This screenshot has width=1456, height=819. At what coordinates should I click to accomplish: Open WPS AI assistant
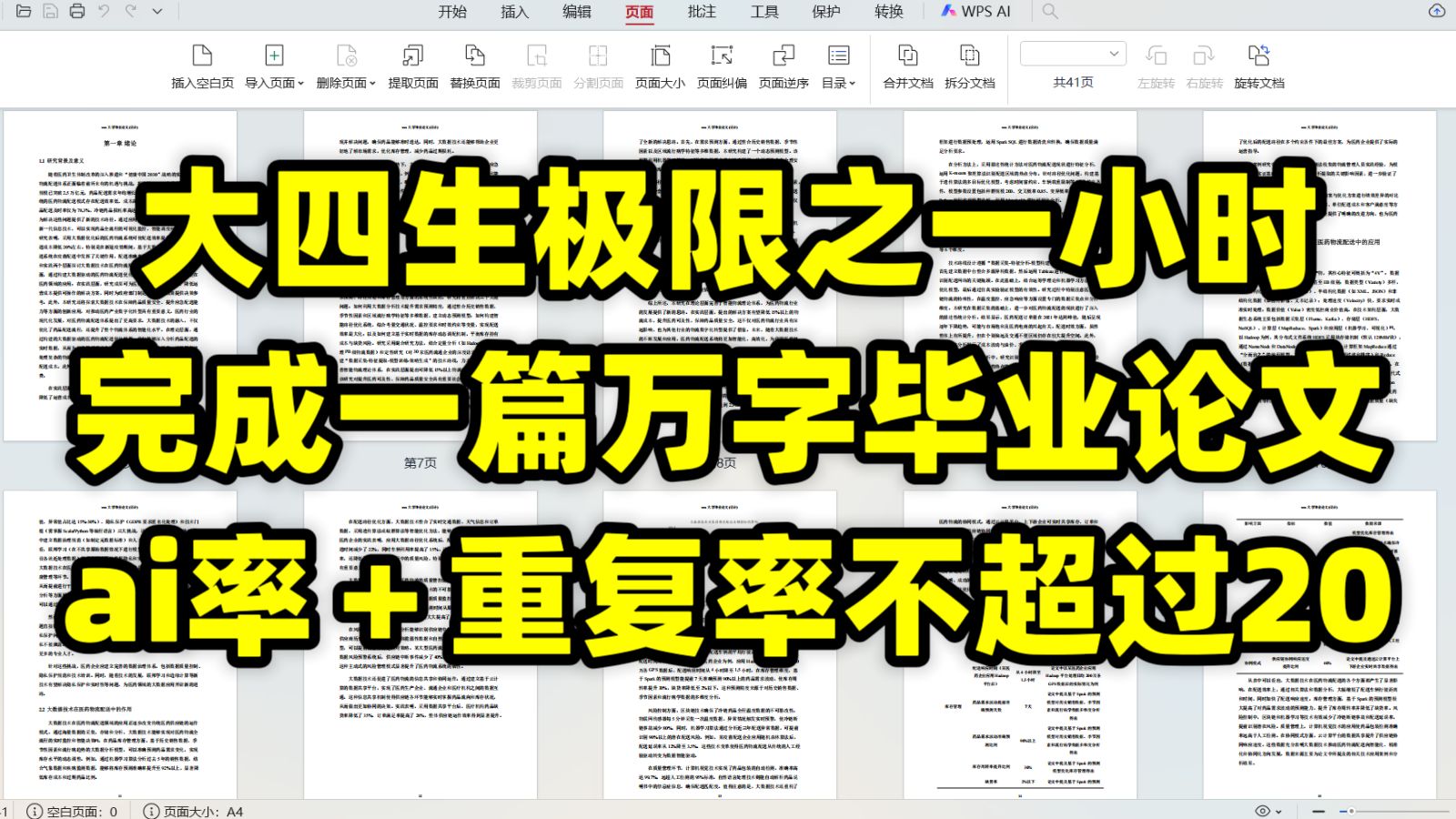coord(976,11)
